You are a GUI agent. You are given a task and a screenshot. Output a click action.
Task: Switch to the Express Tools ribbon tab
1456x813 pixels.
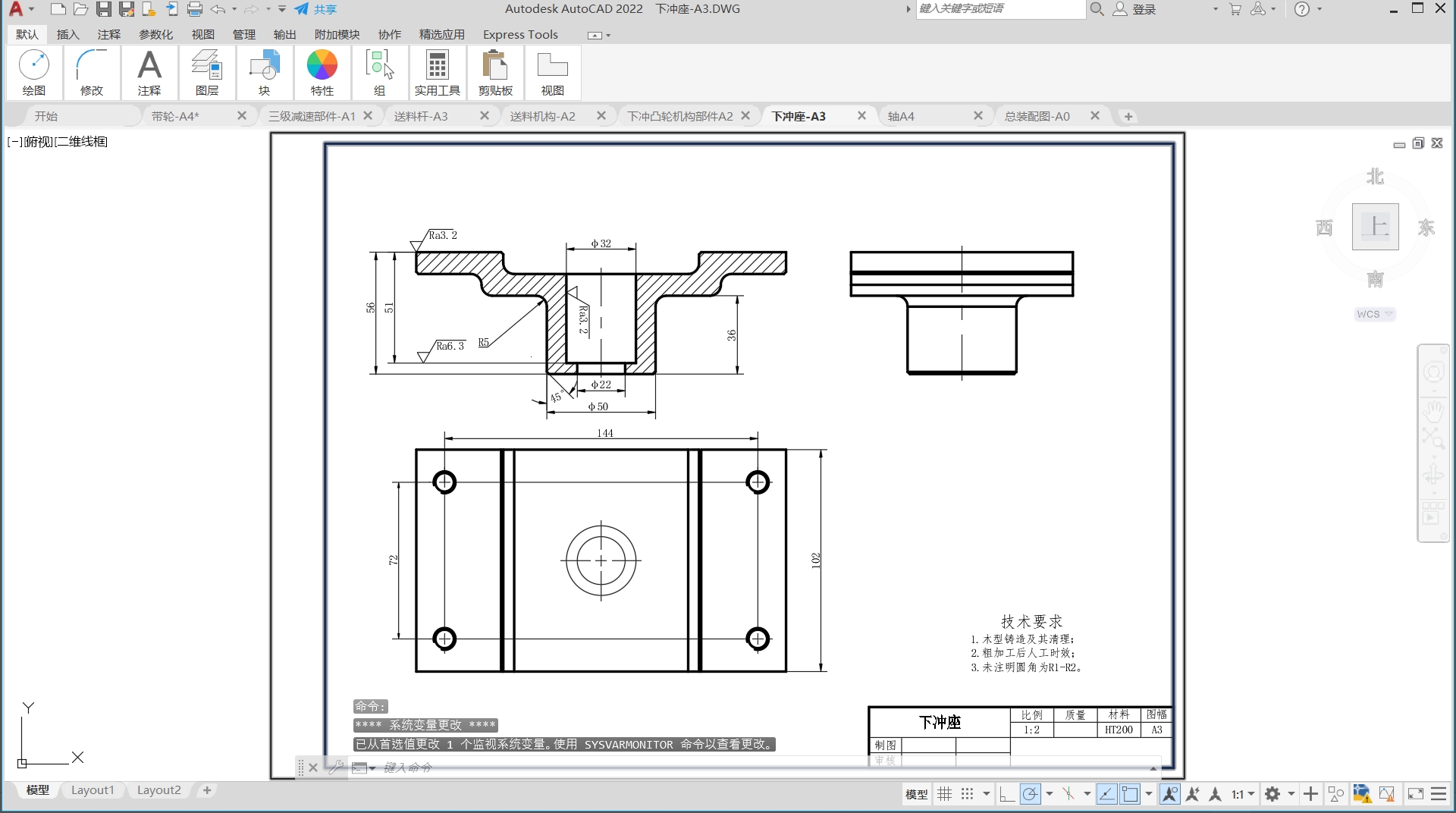pyautogui.click(x=520, y=34)
